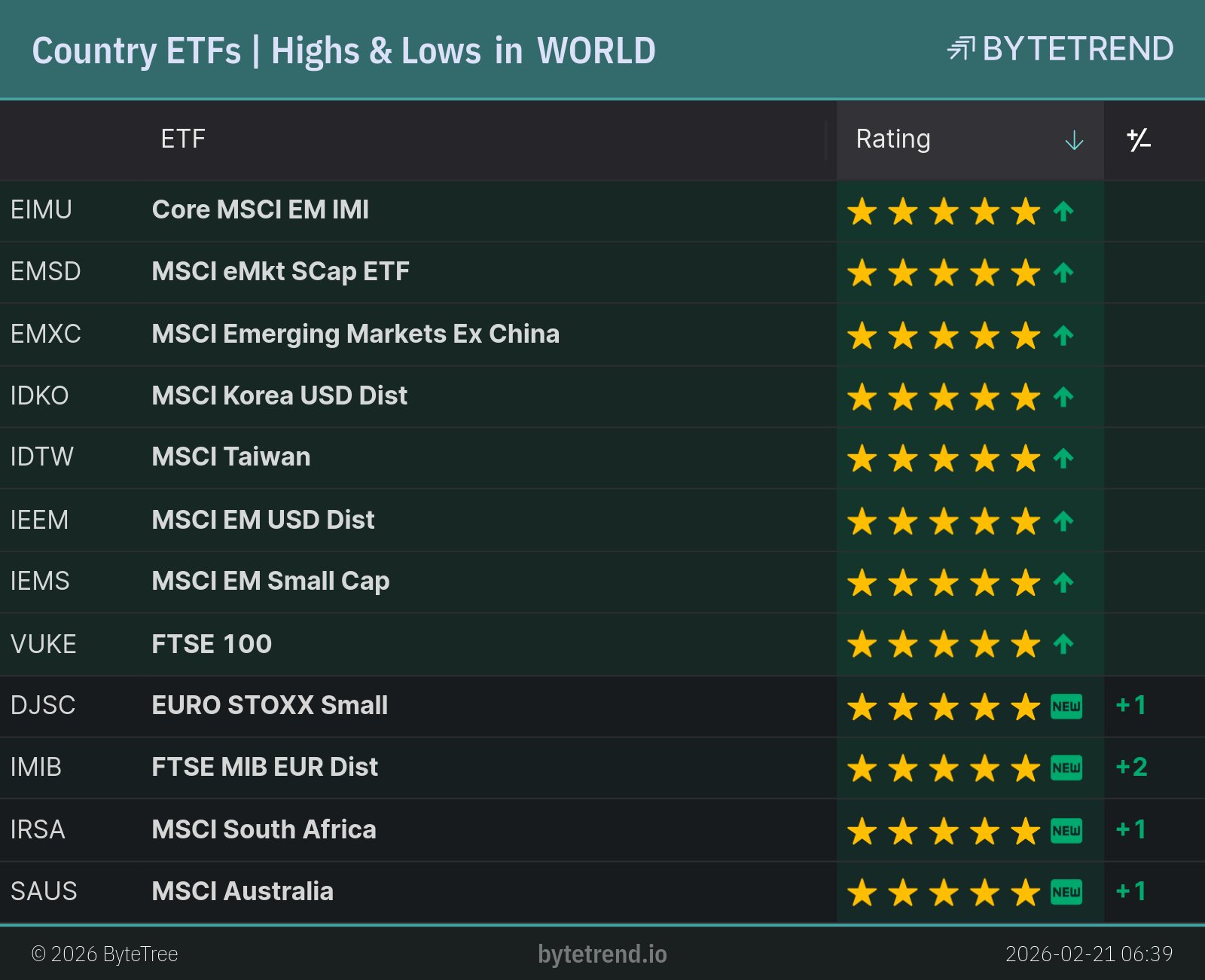The height and width of the screenshot is (980, 1205).
Task: Click the up arrow in IDKO row
Action: 1063,397
